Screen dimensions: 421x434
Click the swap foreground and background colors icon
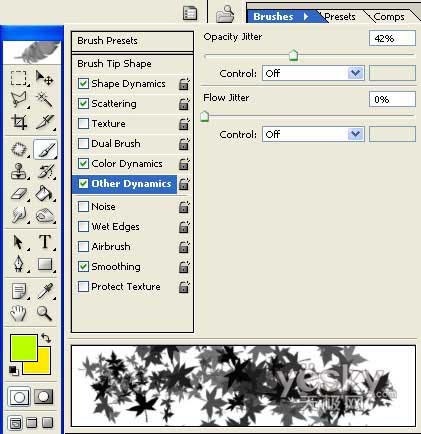pos(46,338)
